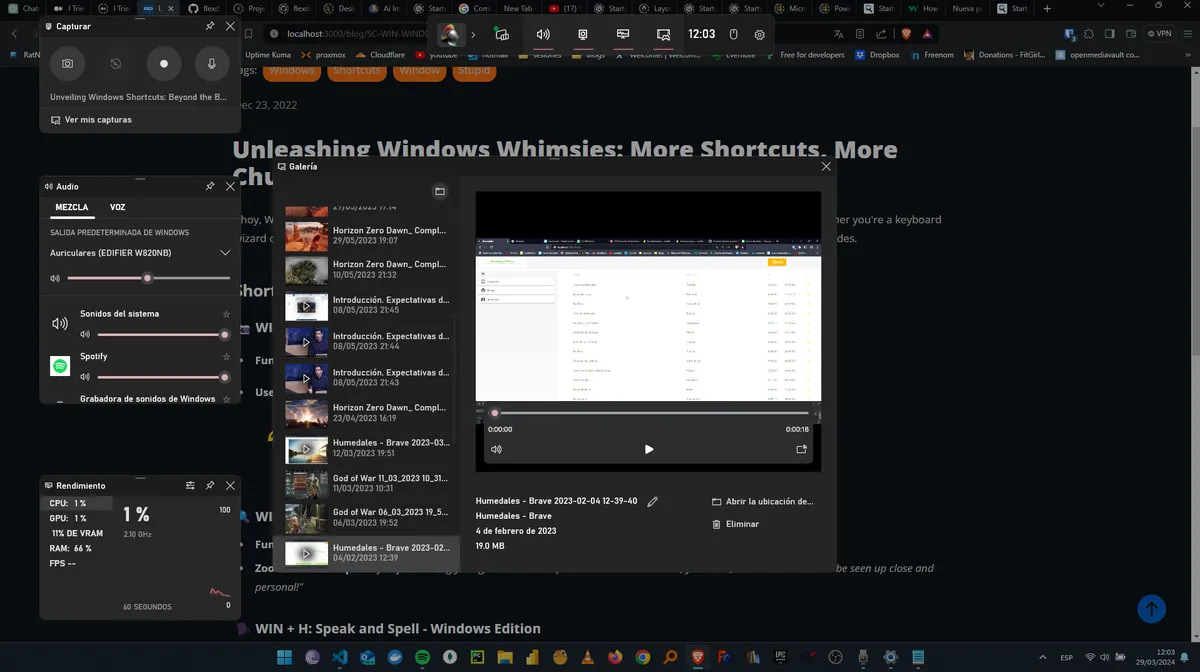Viewport: 1200px width, 672px height.
Task: Open the gallery folder icon above the list
Action: pos(439,191)
